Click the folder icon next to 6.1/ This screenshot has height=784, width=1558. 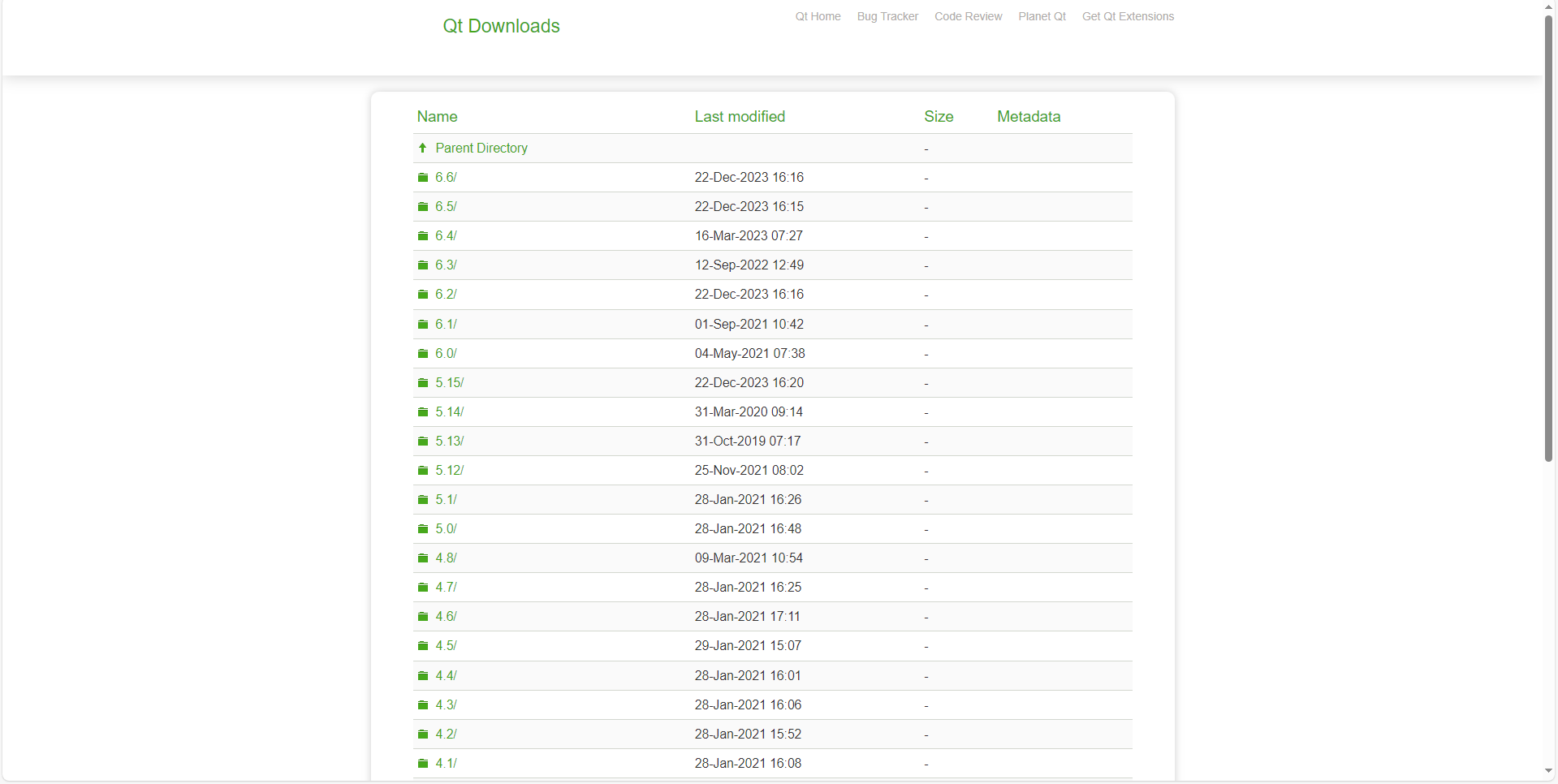click(x=423, y=324)
